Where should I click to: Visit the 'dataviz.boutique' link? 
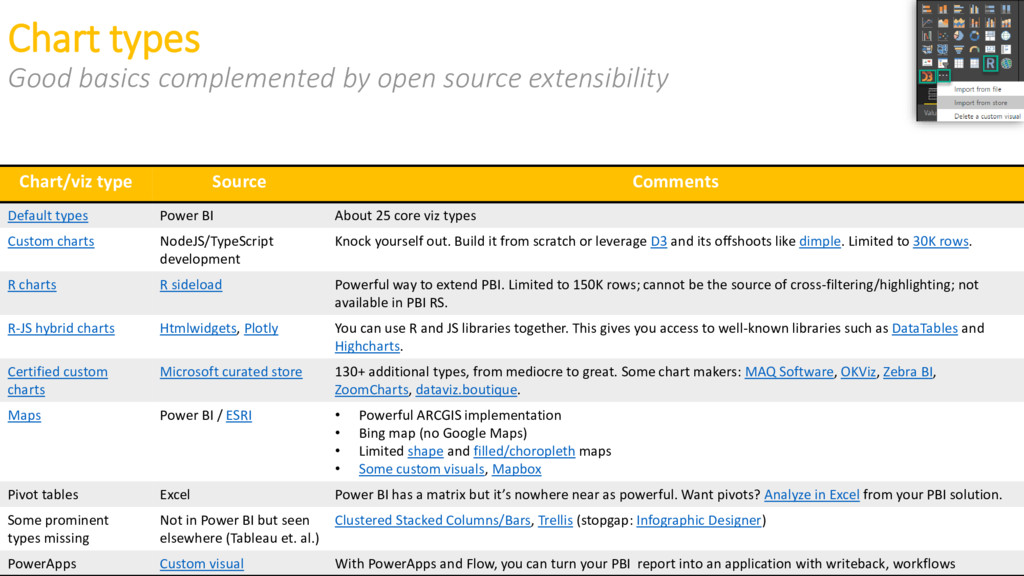pyautogui.click(x=466, y=390)
